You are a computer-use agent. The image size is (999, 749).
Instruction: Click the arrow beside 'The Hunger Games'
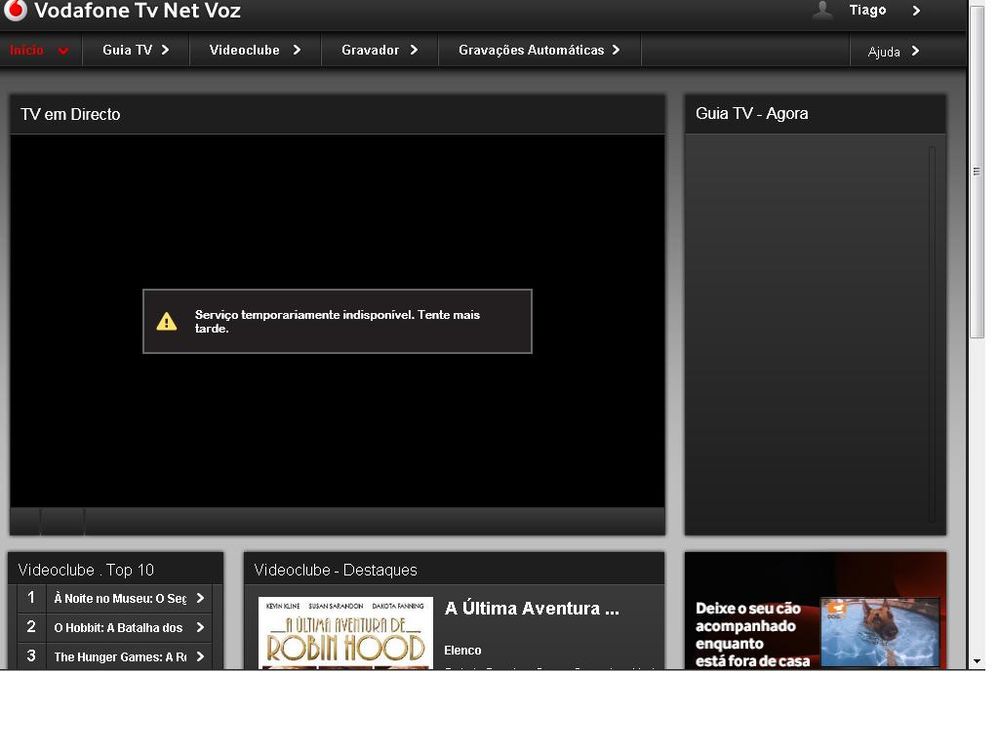click(199, 656)
